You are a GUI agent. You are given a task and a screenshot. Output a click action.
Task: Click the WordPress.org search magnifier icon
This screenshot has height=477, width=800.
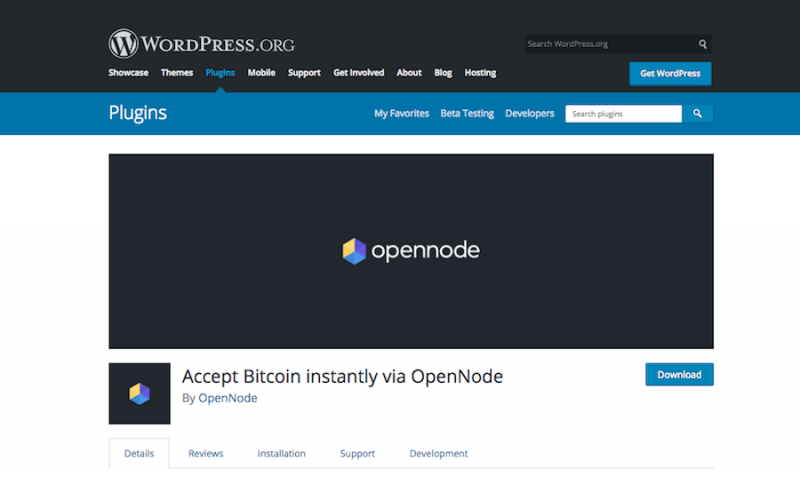coord(703,44)
